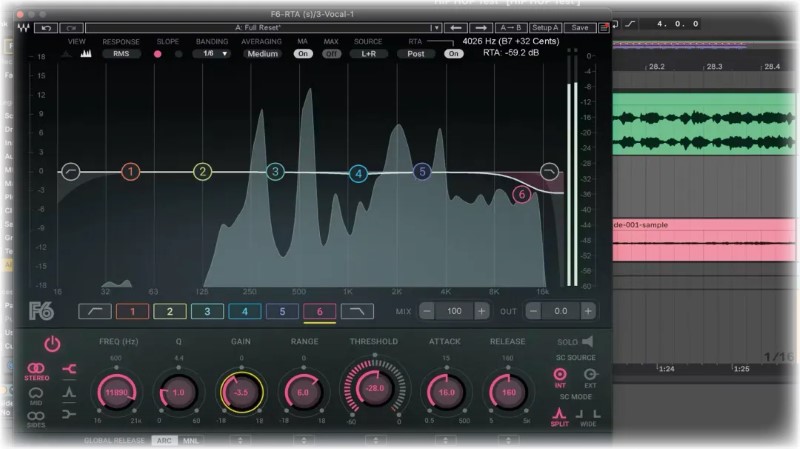Load the previous preset with the left arrow
Image resolution: width=800 pixels, height=449 pixels.
point(456,28)
